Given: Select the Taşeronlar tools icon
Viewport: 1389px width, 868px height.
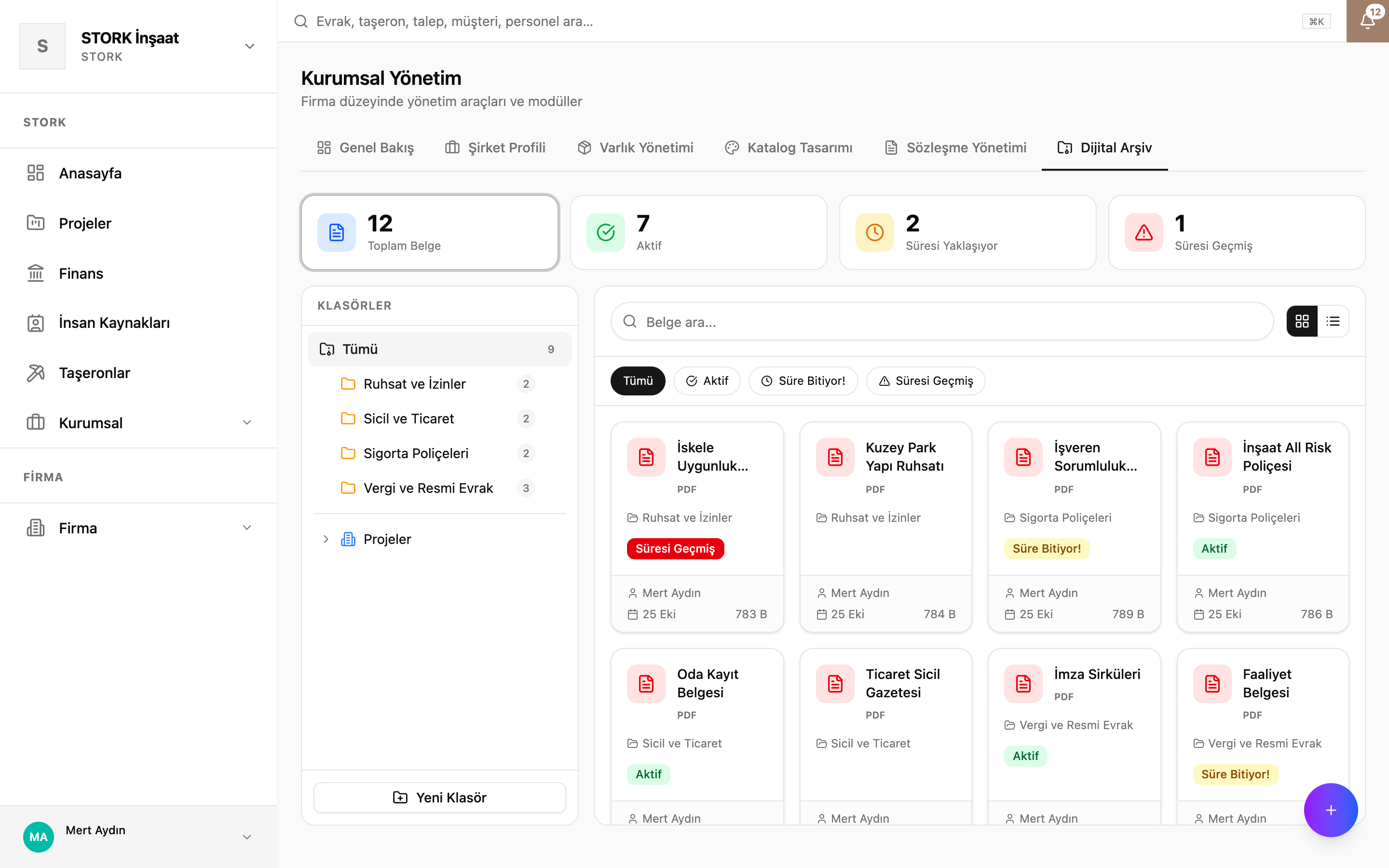Looking at the screenshot, I should point(36,373).
